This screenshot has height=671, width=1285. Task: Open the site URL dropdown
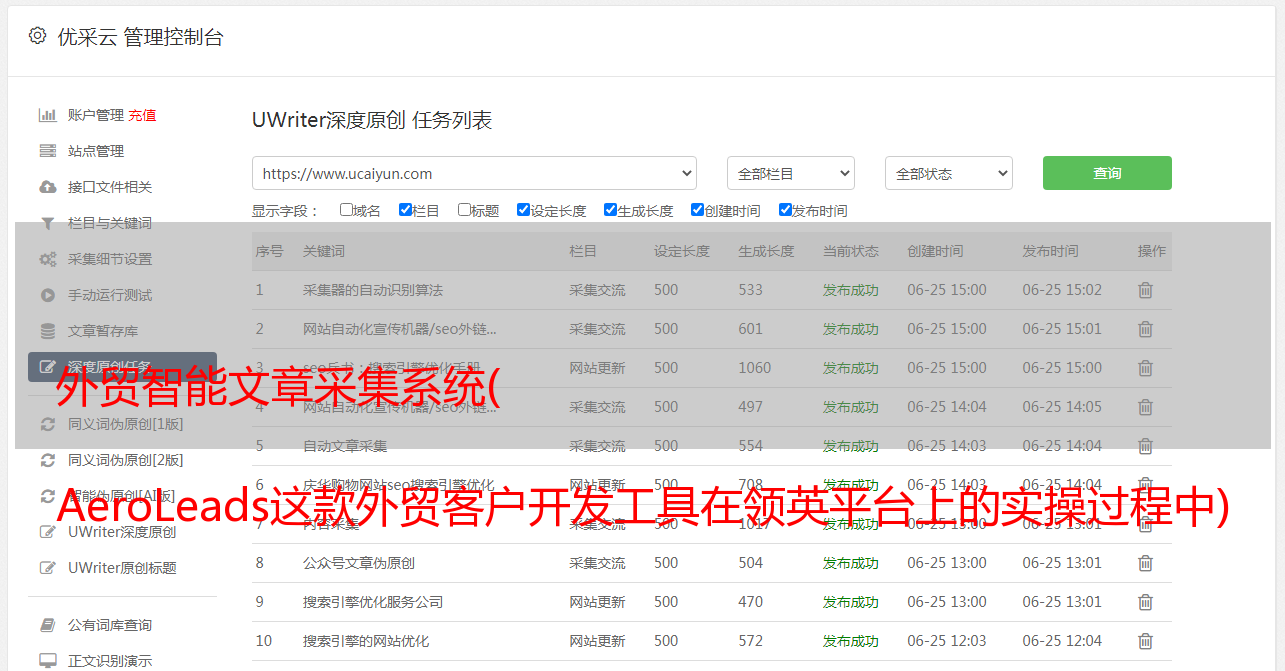point(474,173)
